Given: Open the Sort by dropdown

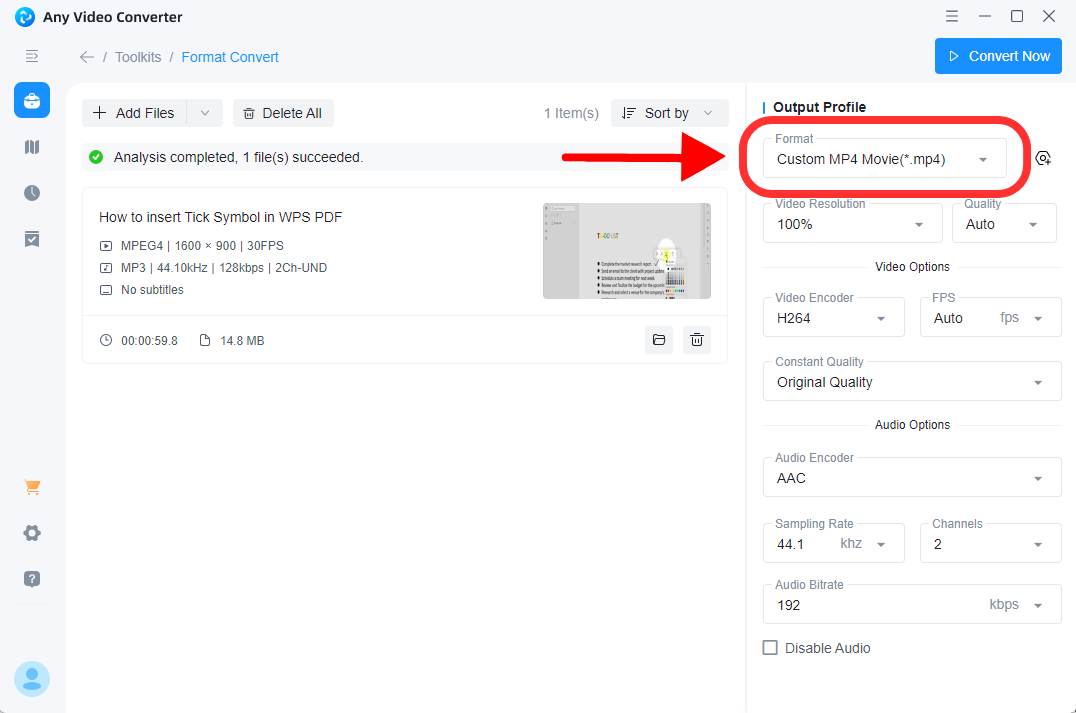Looking at the screenshot, I should pos(669,113).
